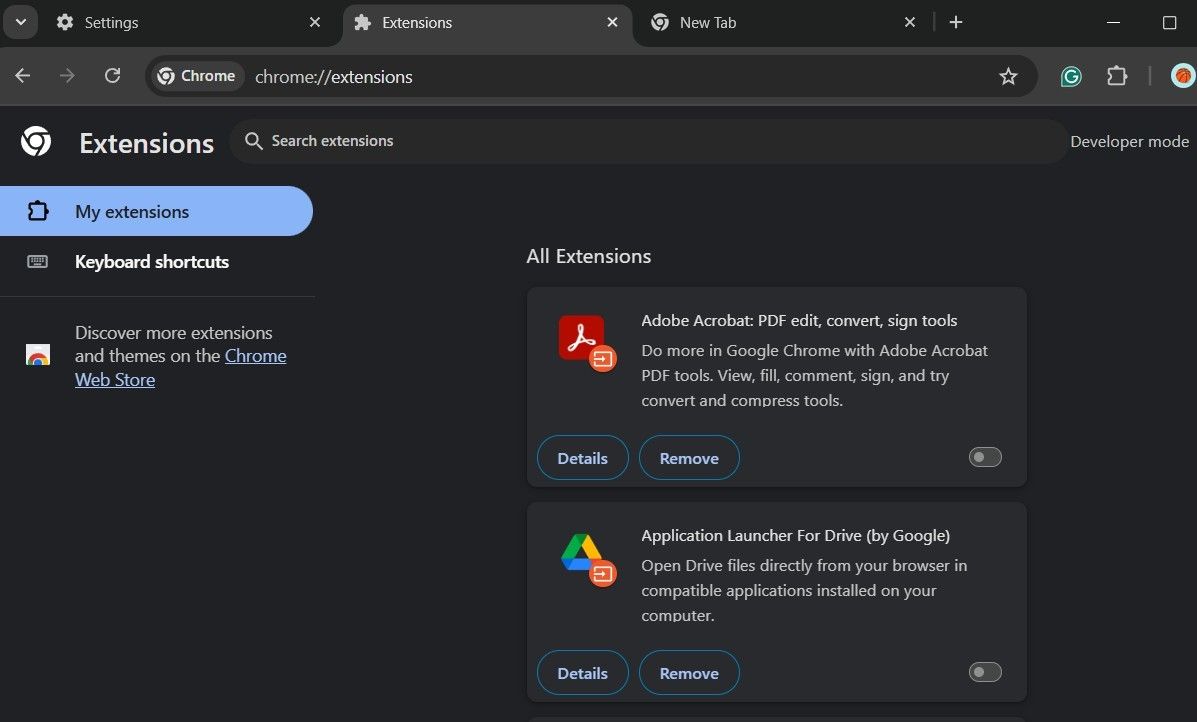The height and width of the screenshot is (722, 1197).
Task: Bookmark this page with the star icon
Action: coord(1008,77)
